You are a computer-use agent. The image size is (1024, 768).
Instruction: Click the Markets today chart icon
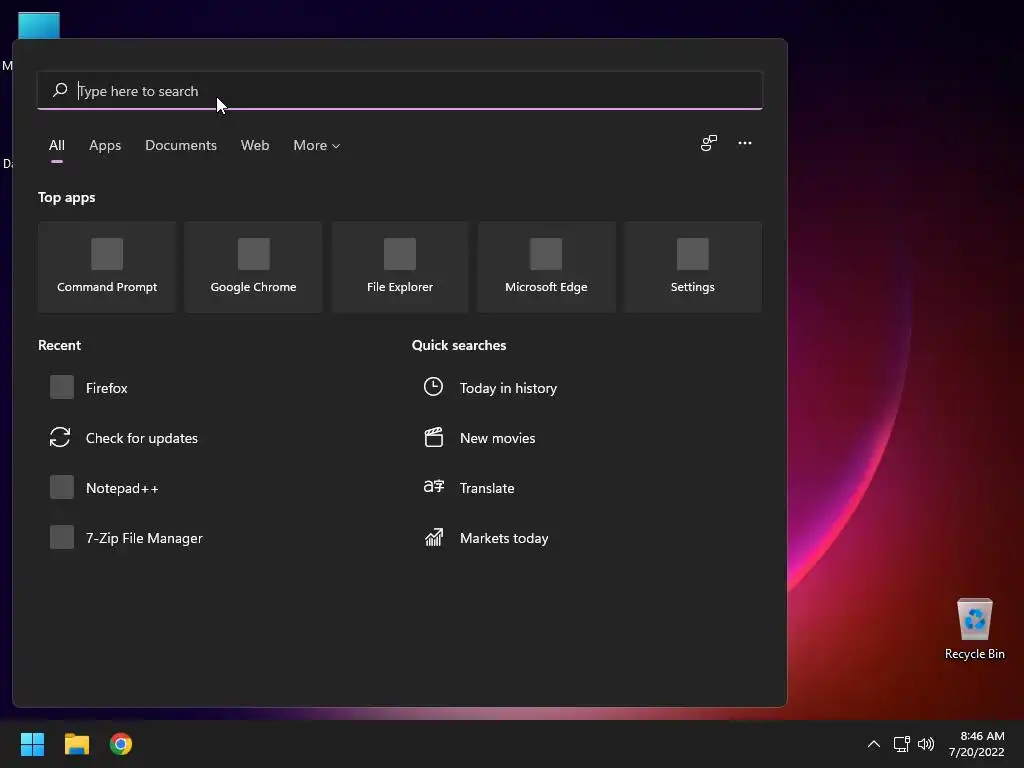434,537
